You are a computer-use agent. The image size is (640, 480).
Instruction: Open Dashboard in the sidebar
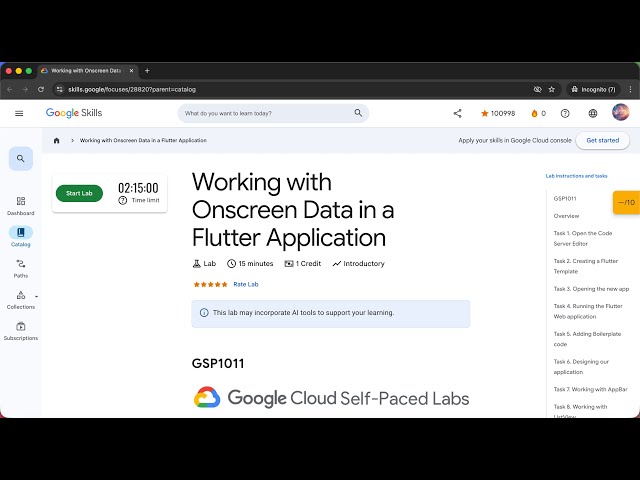[21, 206]
